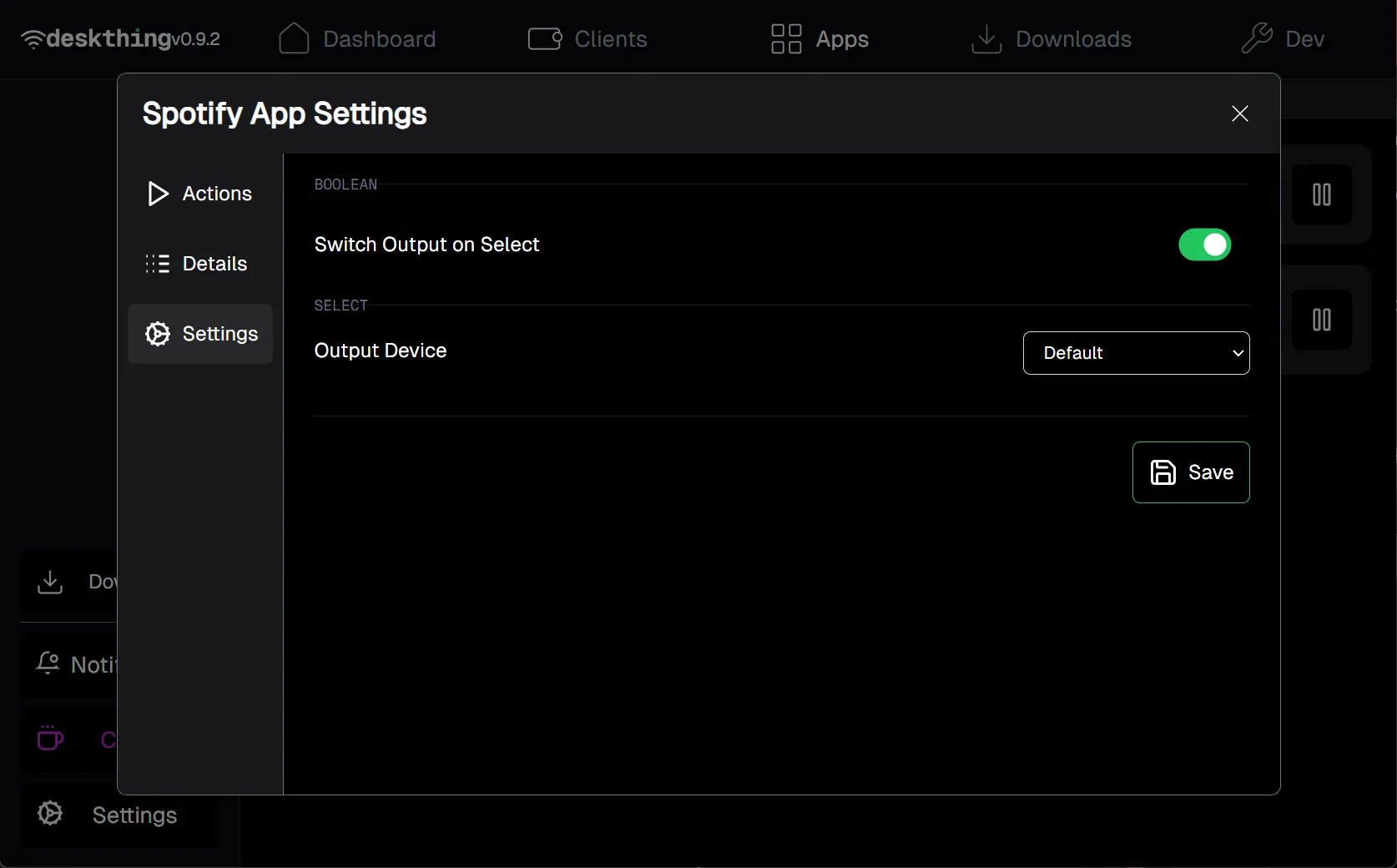Click the Dashboard house icon
Image resolution: width=1397 pixels, height=868 pixels.
pyautogui.click(x=294, y=39)
